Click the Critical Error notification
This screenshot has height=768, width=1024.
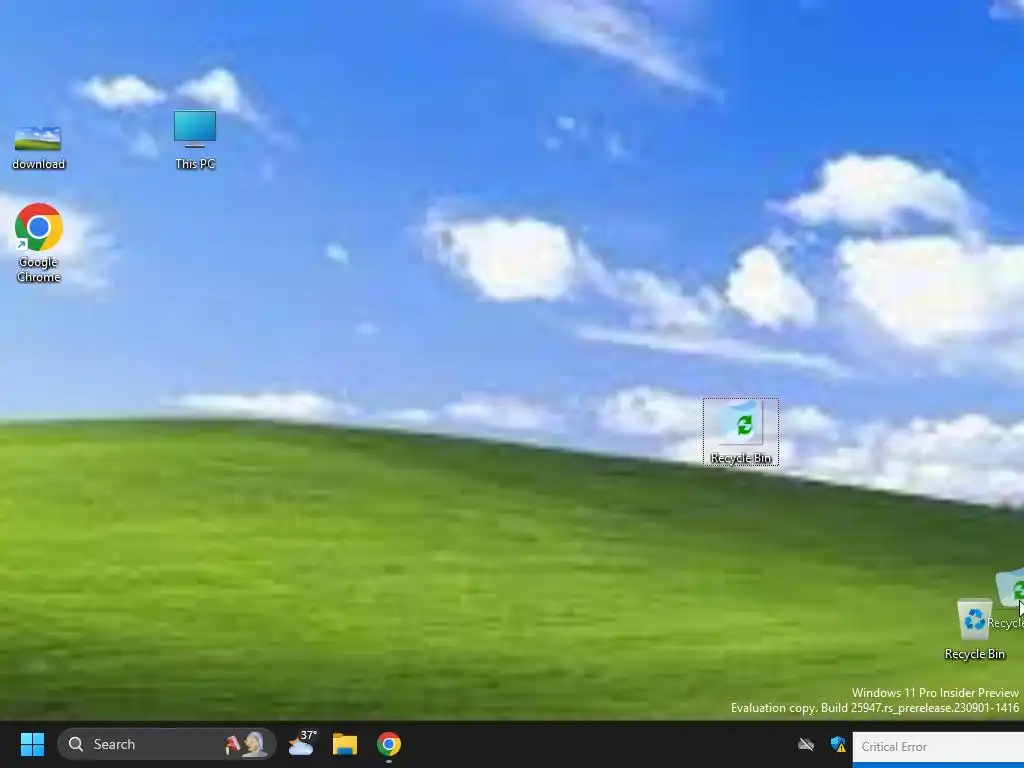(938, 747)
